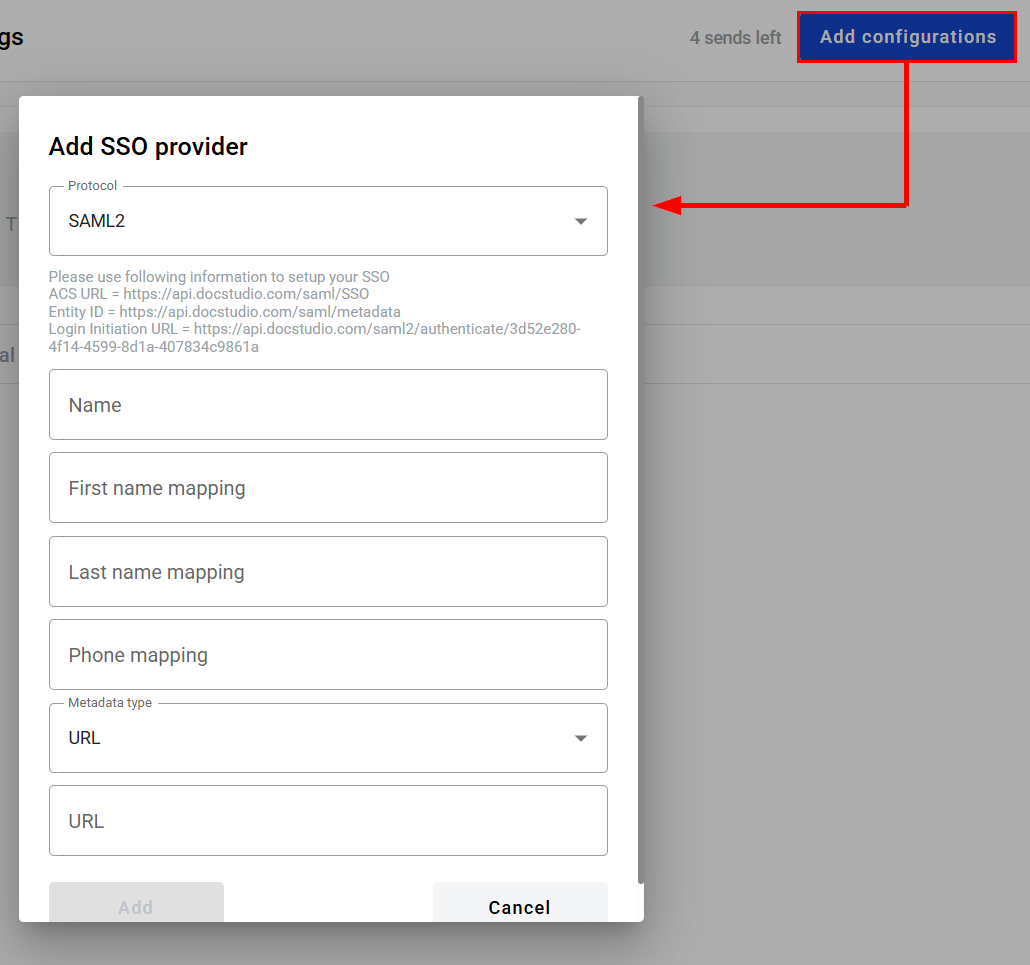Click the Metadata type arrow icon

[x=580, y=739]
